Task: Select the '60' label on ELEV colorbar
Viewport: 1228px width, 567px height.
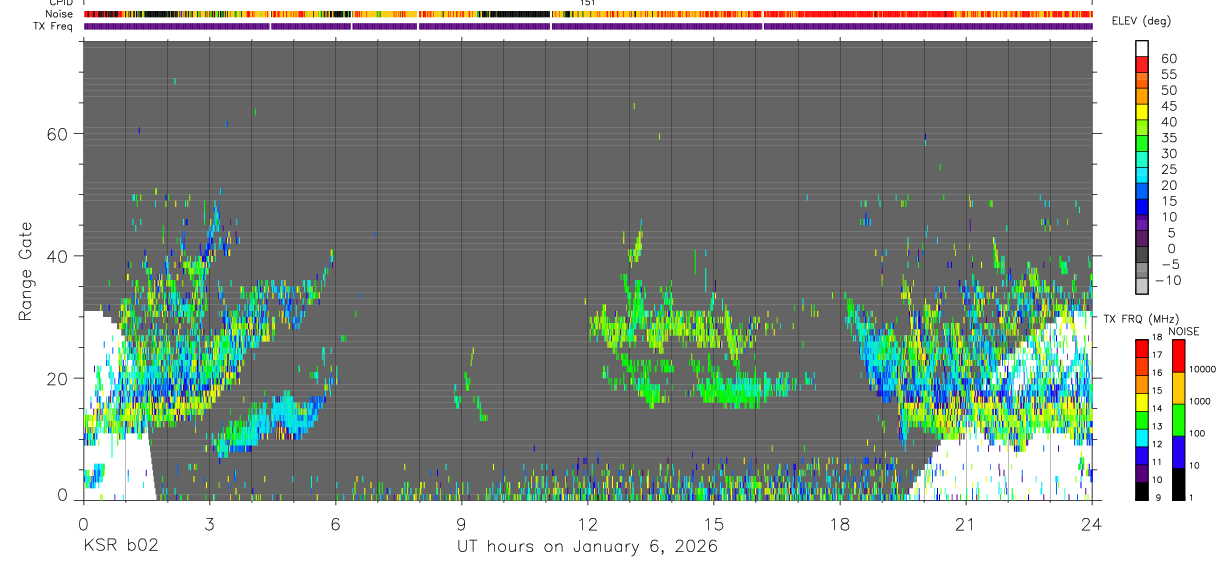Action: point(1167,59)
